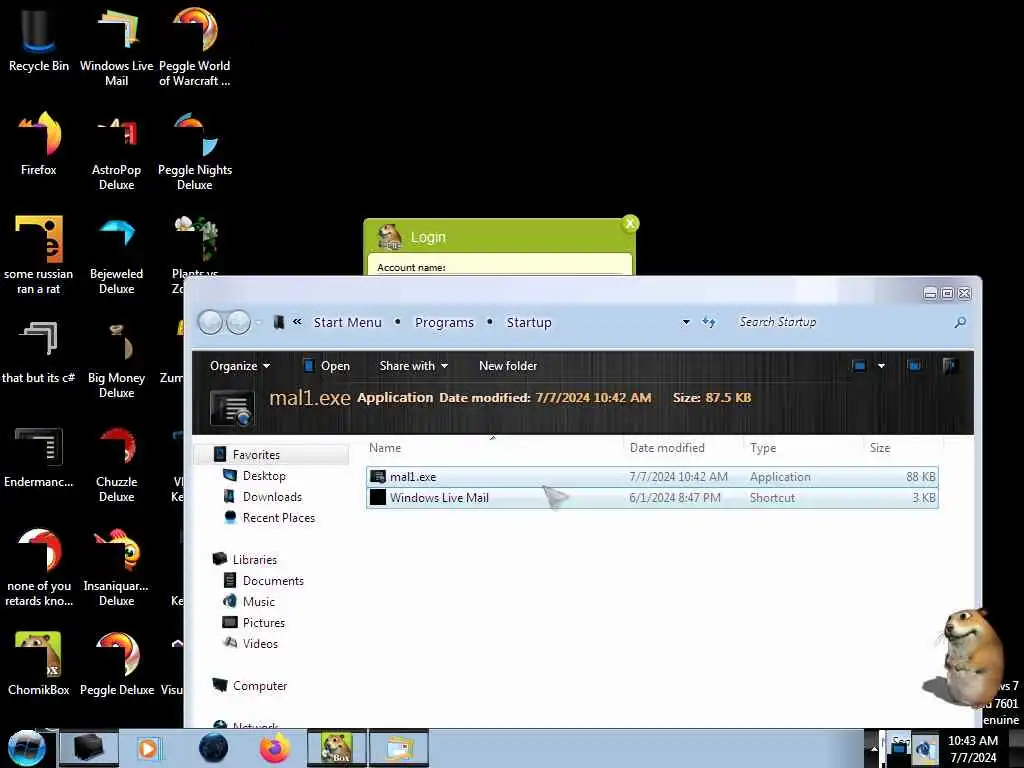Sort by the Type column header
This screenshot has width=1024, height=768.
pos(803,448)
